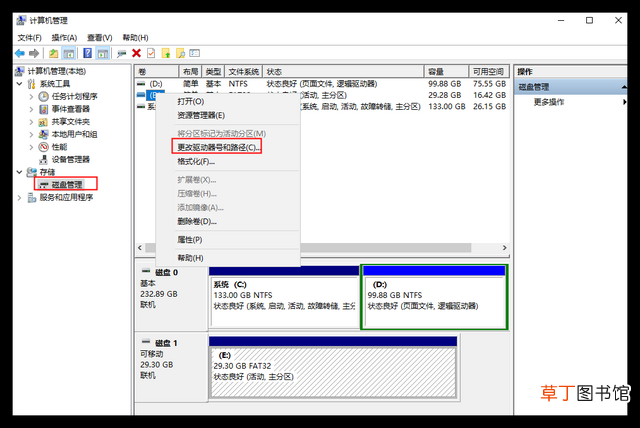Select the (D:) 99.88 GB NTFS partition block
Screen dimensions: 640x428
click(434, 297)
